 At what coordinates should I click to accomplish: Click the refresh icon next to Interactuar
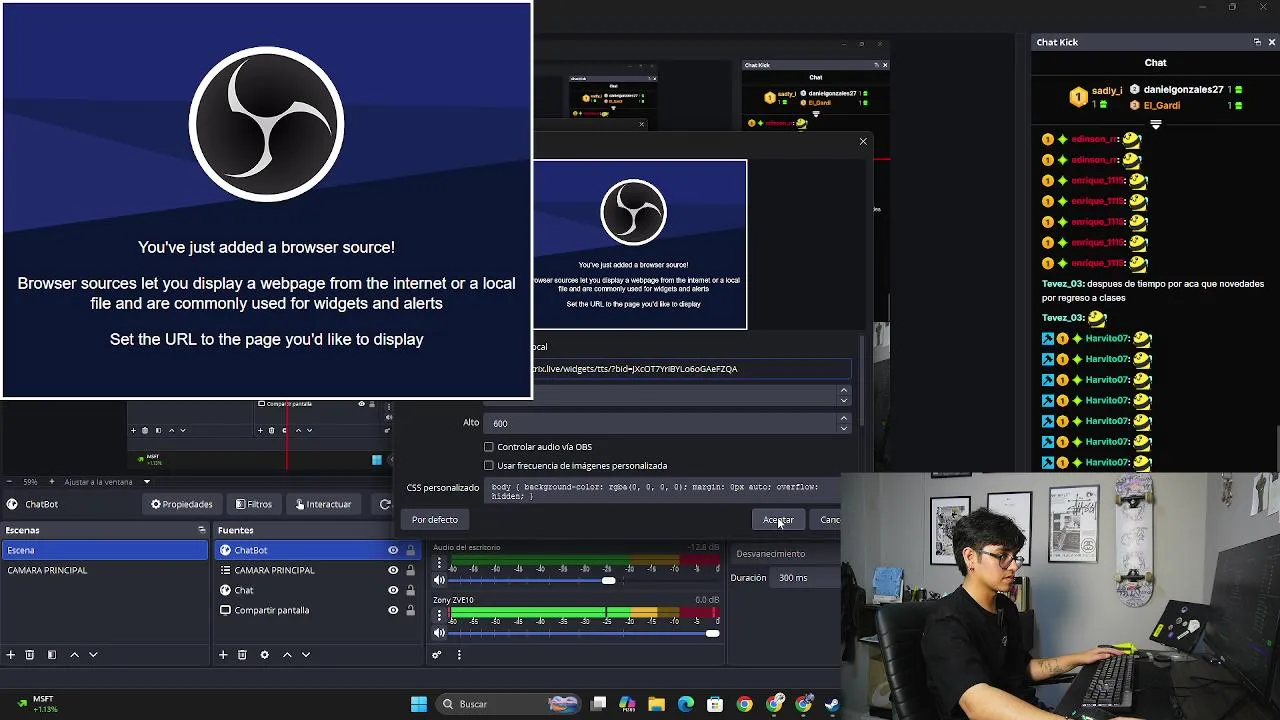click(x=385, y=504)
